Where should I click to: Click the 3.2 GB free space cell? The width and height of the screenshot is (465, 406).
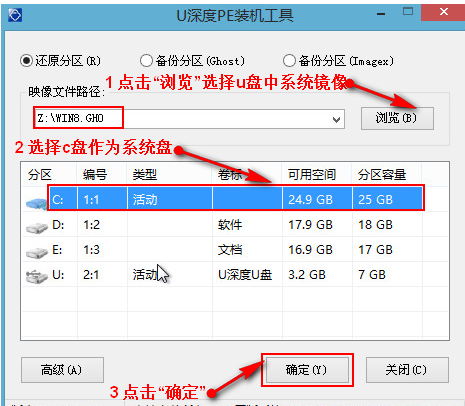click(x=307, y=275)
